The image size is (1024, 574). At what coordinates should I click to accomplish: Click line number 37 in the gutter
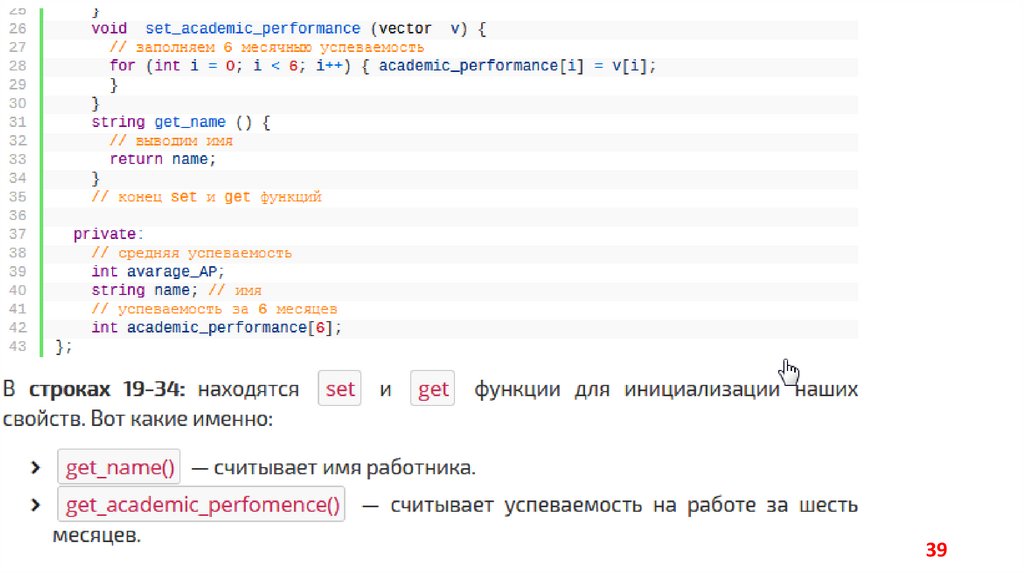17,234
